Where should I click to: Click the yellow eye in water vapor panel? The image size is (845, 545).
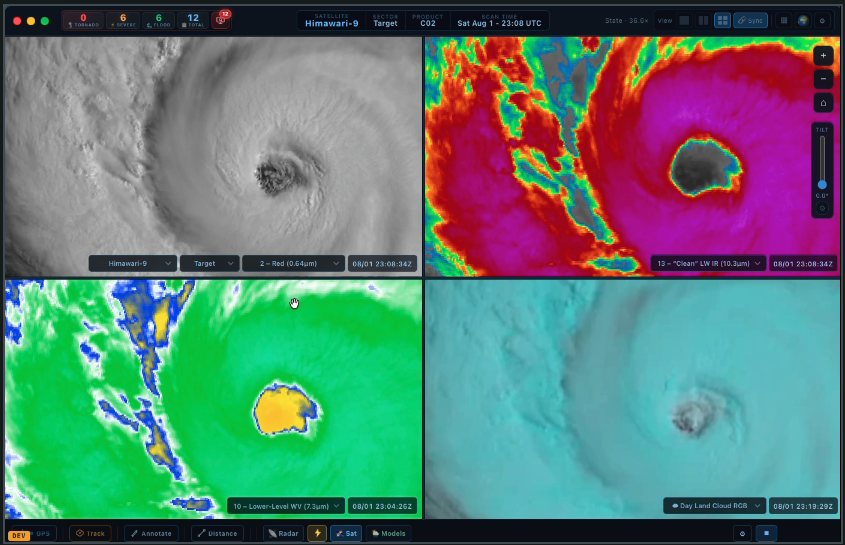[285, 409]
